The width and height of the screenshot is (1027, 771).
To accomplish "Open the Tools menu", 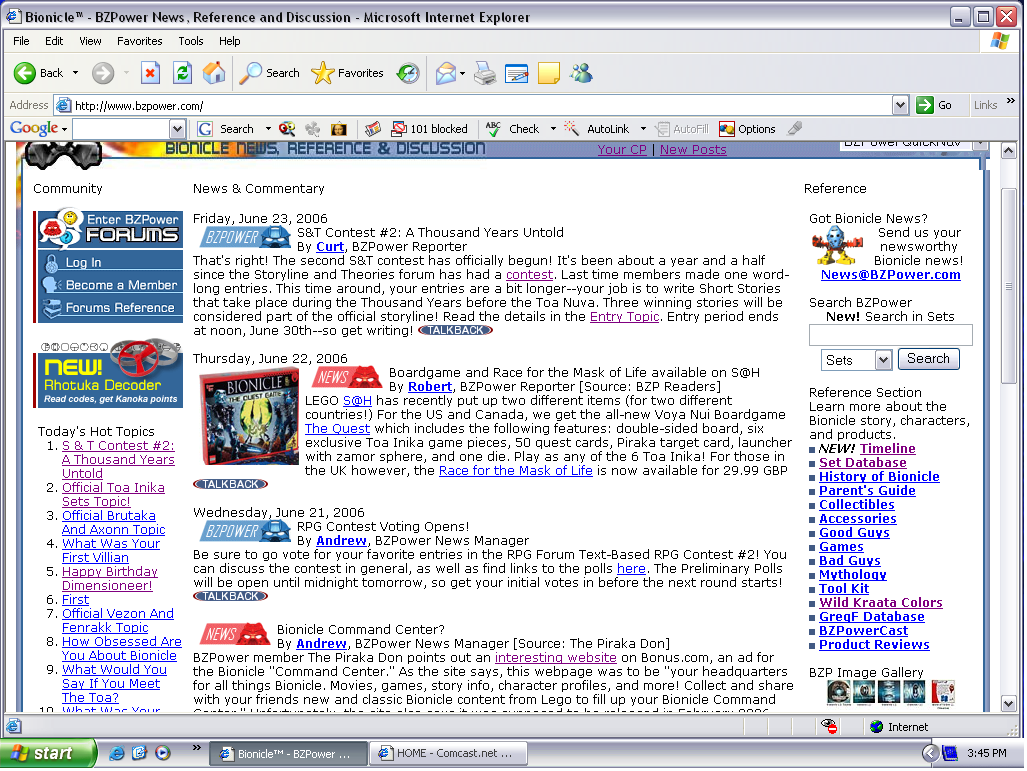I will 191,41.
